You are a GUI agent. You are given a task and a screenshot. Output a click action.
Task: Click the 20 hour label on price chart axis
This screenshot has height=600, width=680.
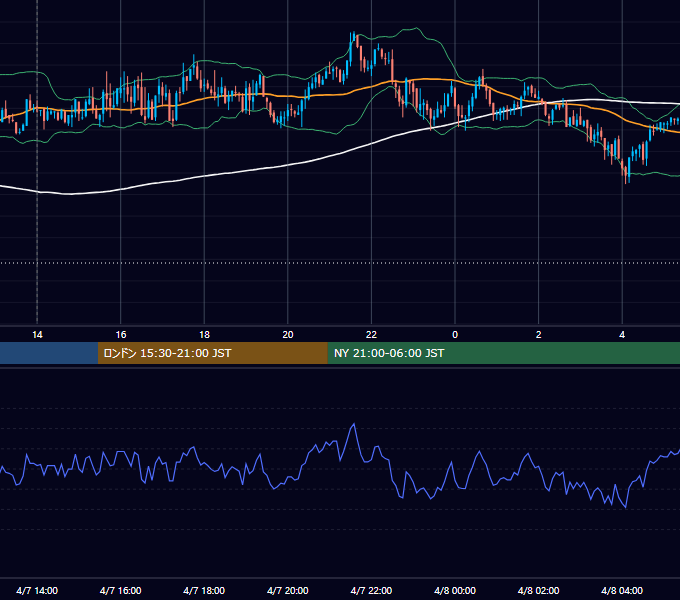[288, 335]
